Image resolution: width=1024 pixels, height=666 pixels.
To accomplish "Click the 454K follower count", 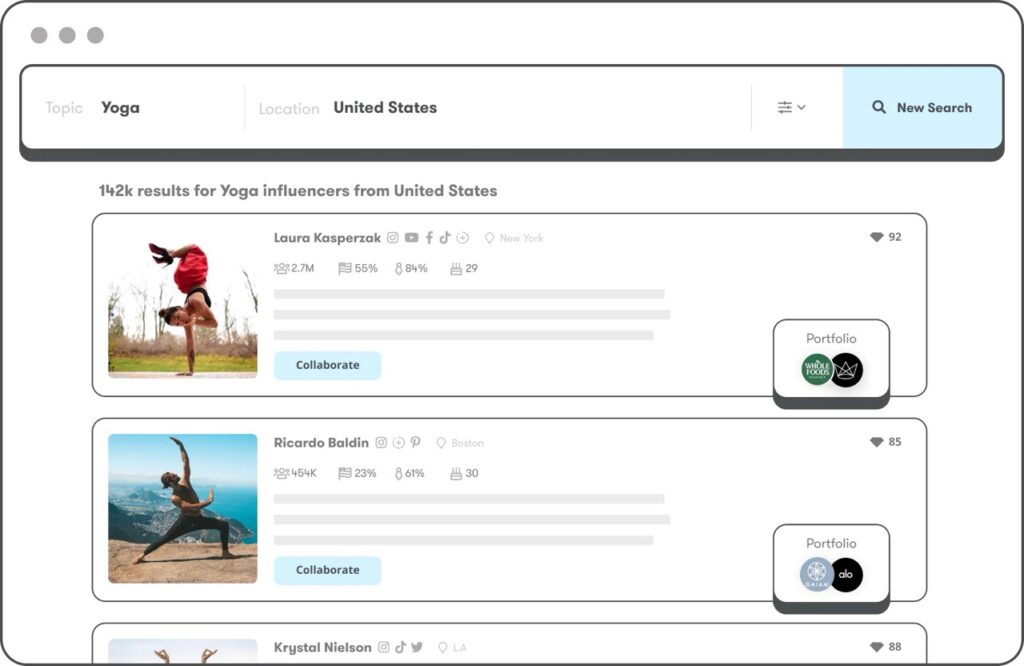I will coord(304,473).
